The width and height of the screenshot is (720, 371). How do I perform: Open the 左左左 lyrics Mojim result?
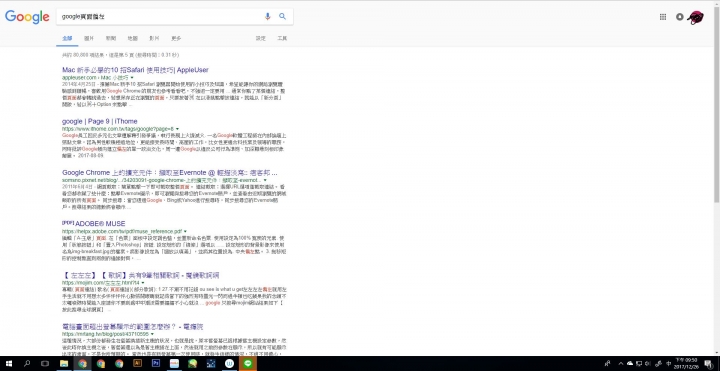pyautogui.click(x=141, y=275)
